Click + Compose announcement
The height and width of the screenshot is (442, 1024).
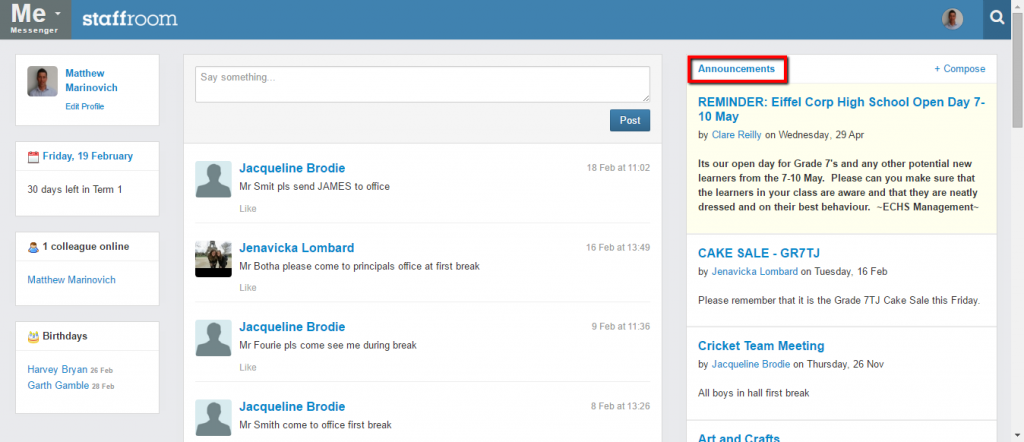coord(959,69)
